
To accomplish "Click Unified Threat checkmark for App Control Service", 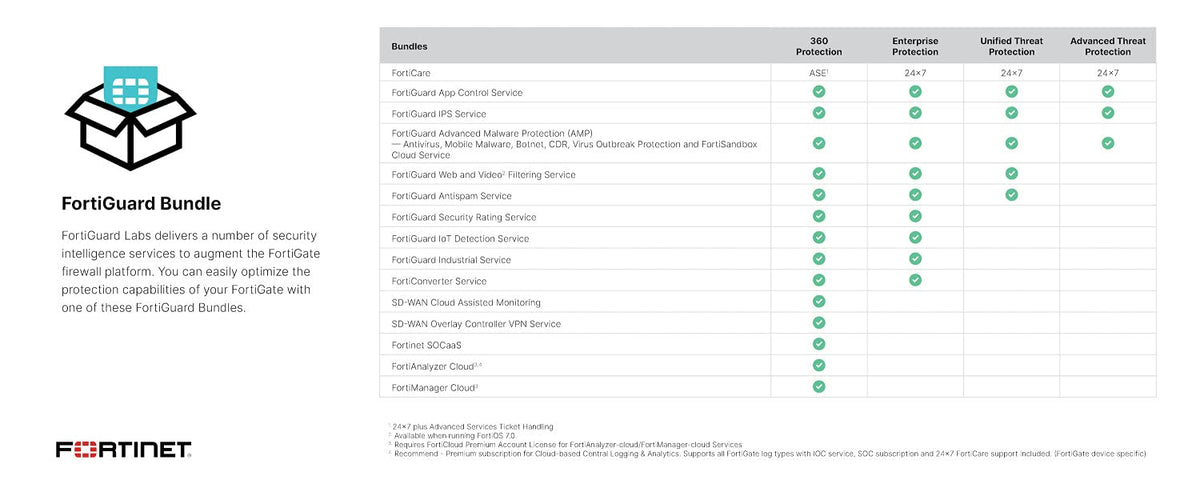I will point(1011,91).
